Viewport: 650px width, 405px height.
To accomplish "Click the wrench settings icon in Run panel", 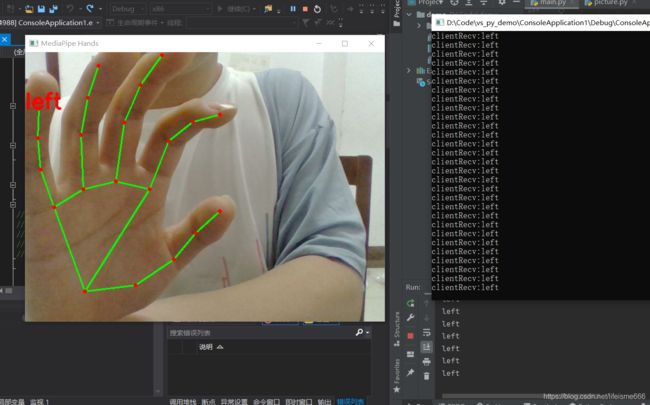I will coord(410,318).
